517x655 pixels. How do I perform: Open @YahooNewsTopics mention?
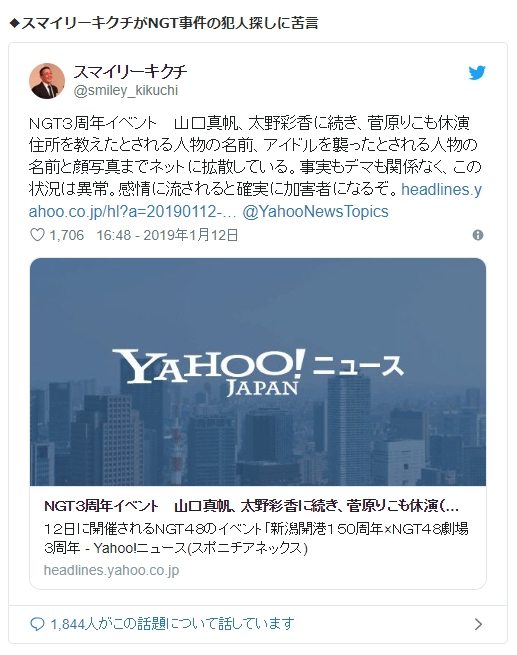coord(315,212)
